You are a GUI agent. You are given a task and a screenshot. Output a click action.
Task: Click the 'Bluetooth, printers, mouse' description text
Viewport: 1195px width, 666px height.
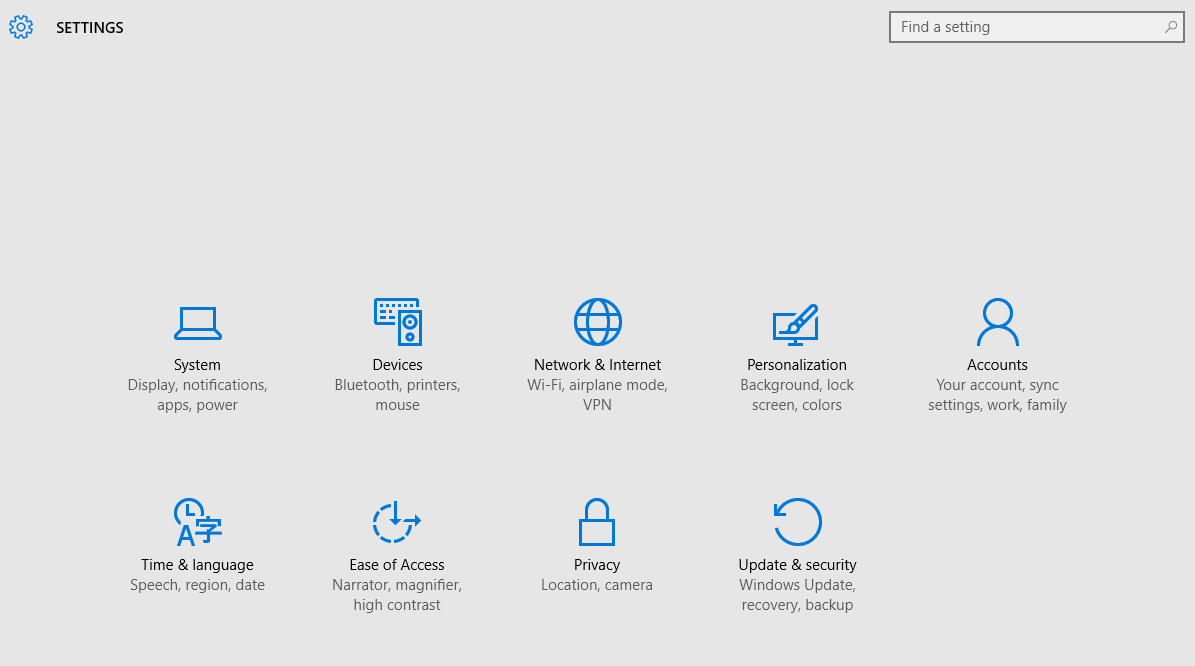pos(397,394)
